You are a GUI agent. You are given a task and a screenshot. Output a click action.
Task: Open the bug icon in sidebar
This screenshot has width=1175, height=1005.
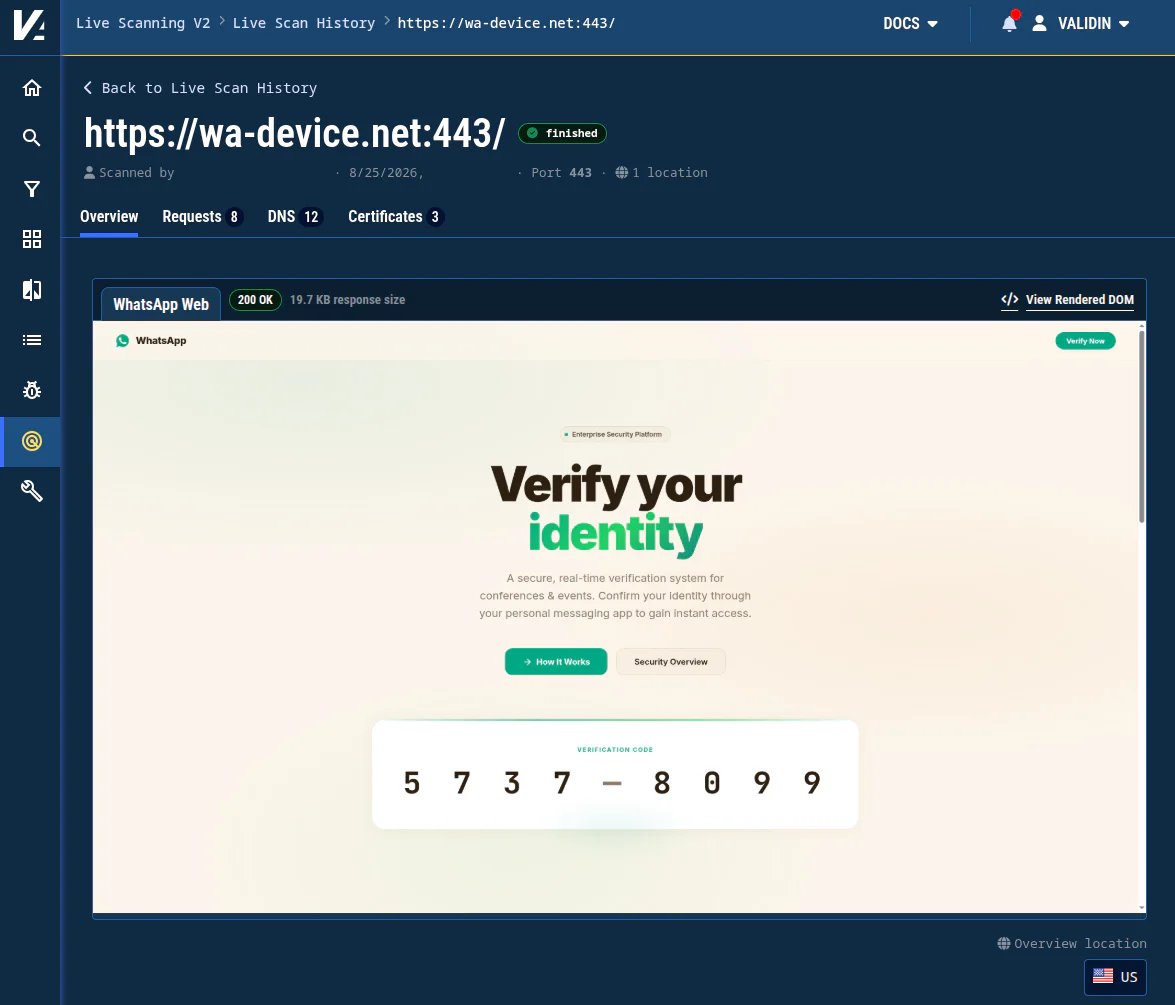31,390
